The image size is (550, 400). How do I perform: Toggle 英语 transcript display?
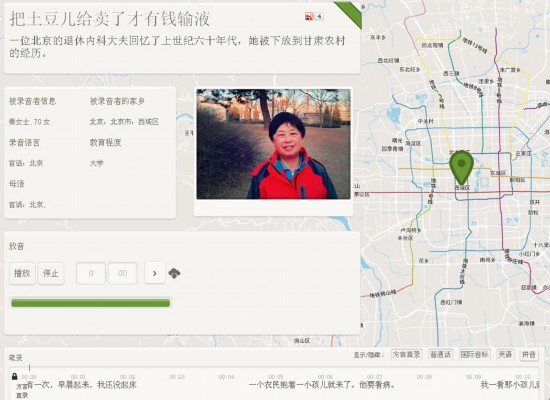point(505,354)
